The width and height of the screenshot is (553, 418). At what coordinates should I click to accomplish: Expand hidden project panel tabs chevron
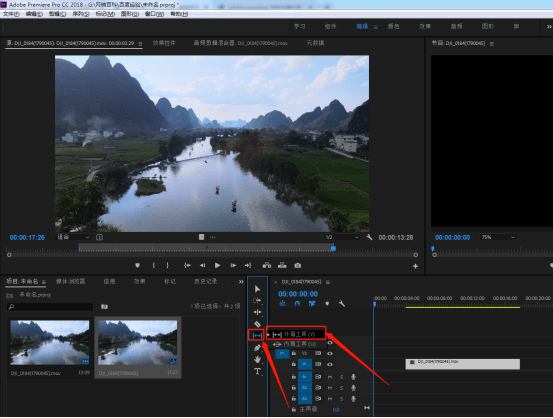(241, 281)
